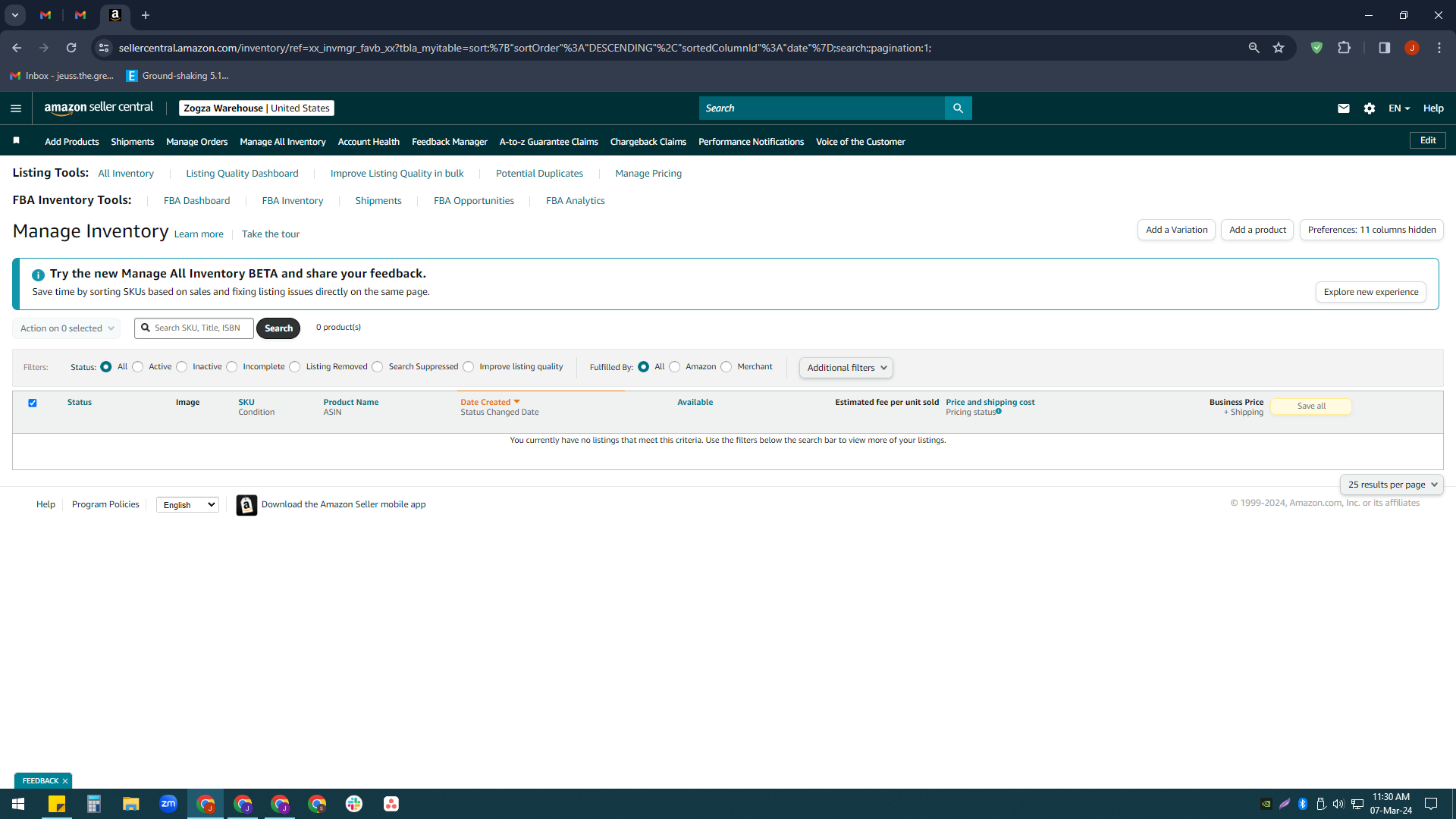Click the Explore new experience button
Image resolution: width=1456 pixels, height=819 pixels.
(1371, 292)
